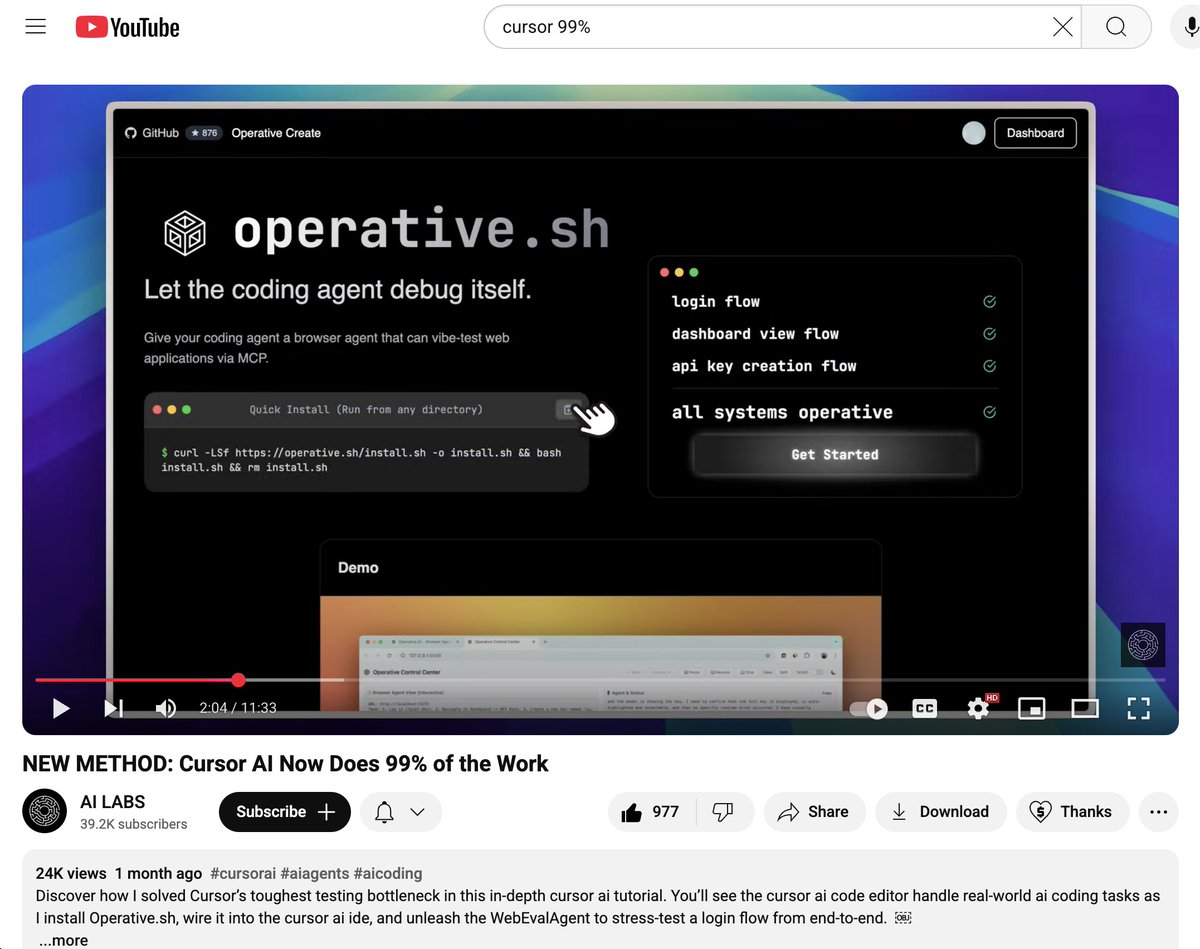Click the '39.2K subscribers' text
Screen dimensions: 1200x949
[134, 825]
